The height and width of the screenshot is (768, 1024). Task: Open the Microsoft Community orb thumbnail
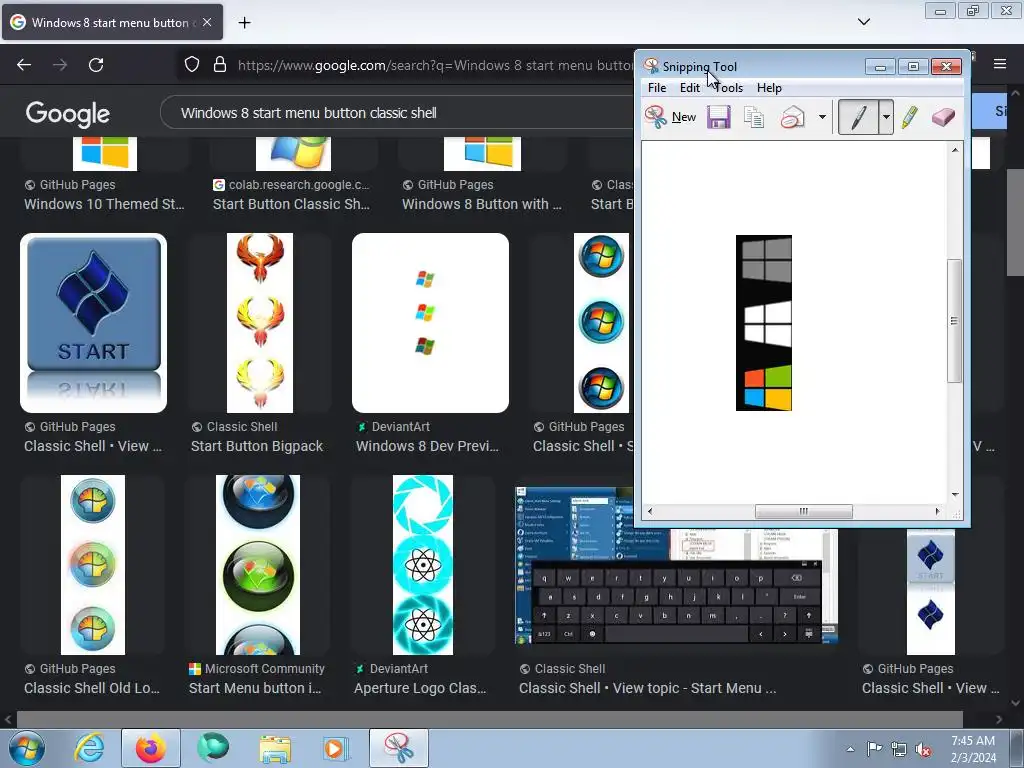pyautogui.click(x=258, y=565)
